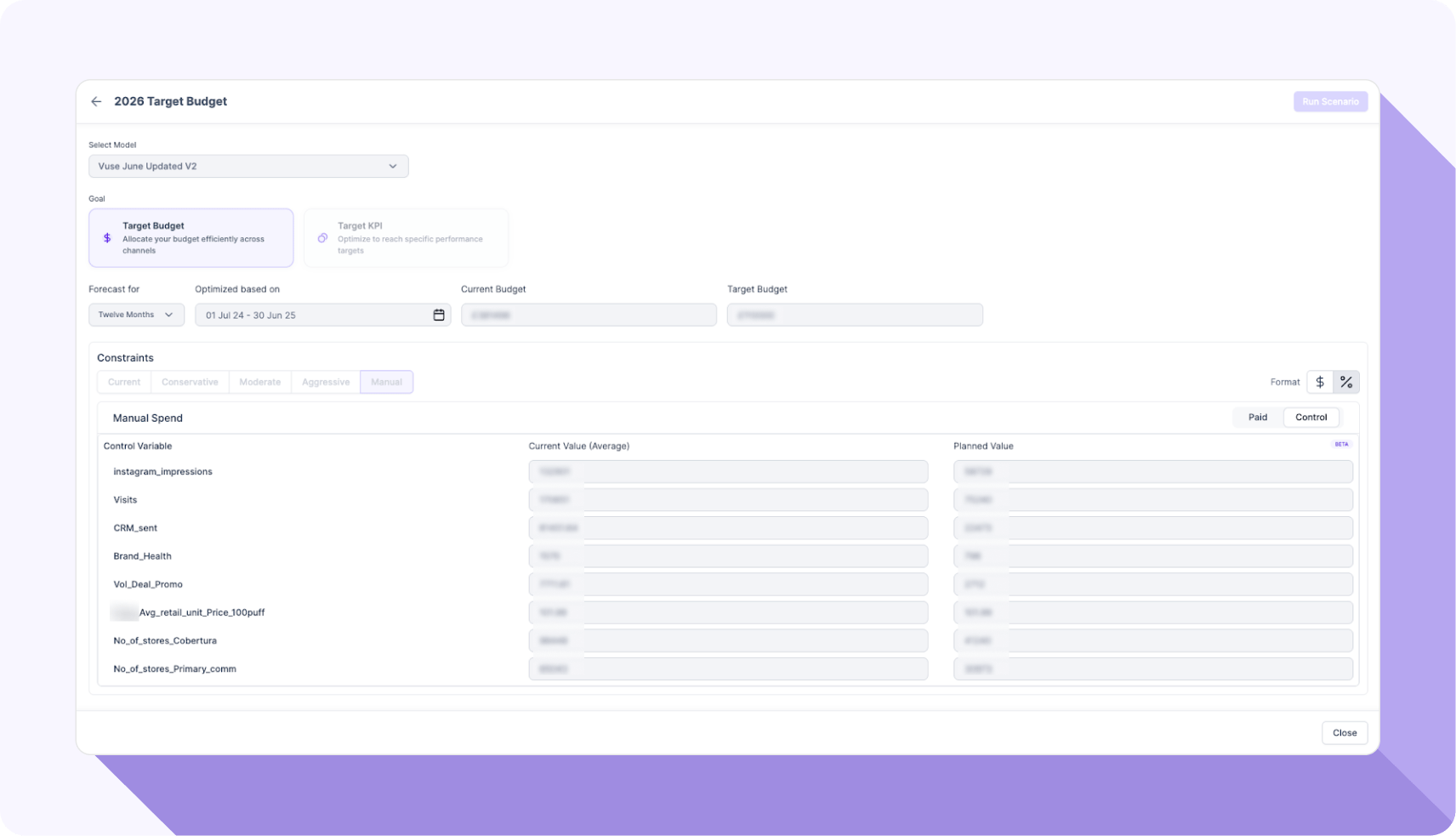
Task: Click the 2026 Target Budget title
Action: point(171,101)
